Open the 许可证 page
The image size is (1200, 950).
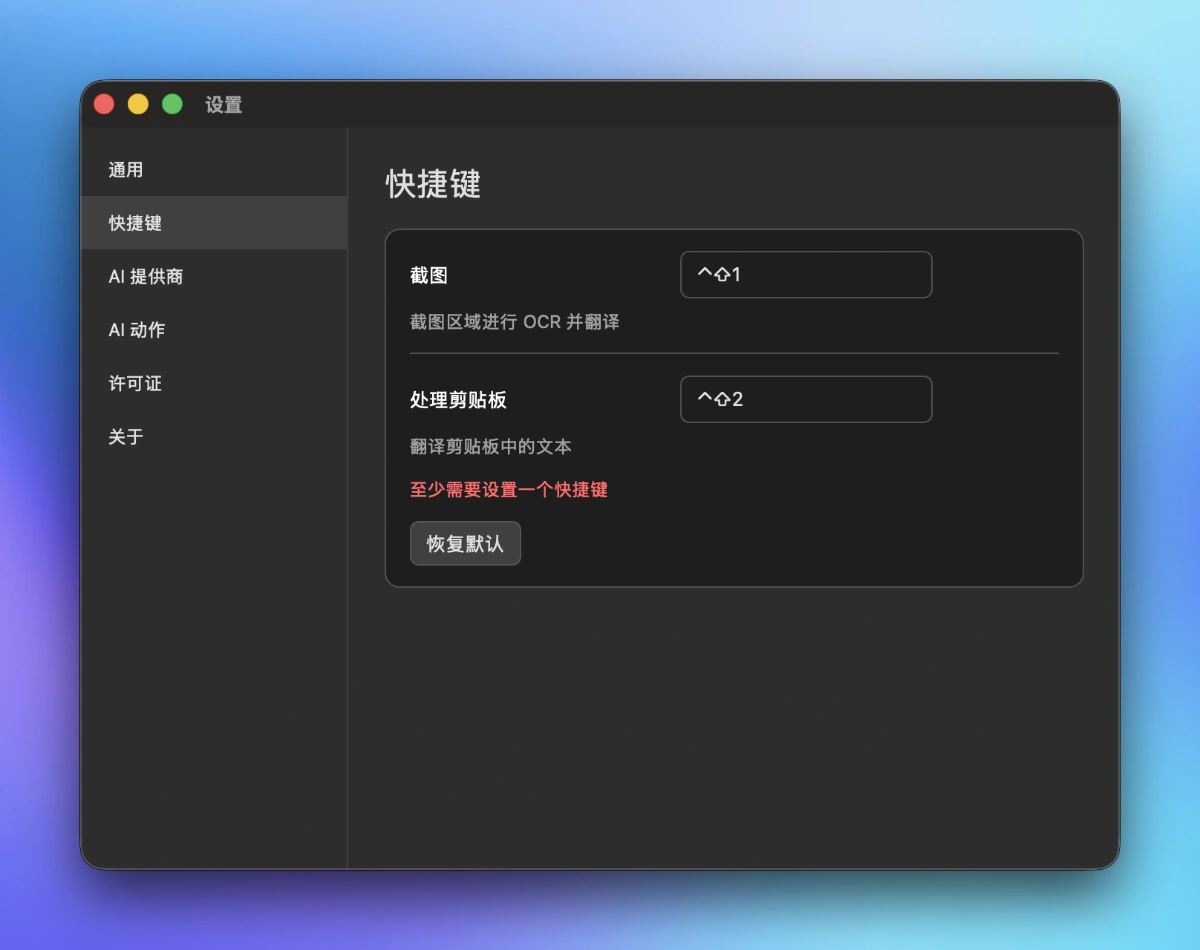pos(135,384)
